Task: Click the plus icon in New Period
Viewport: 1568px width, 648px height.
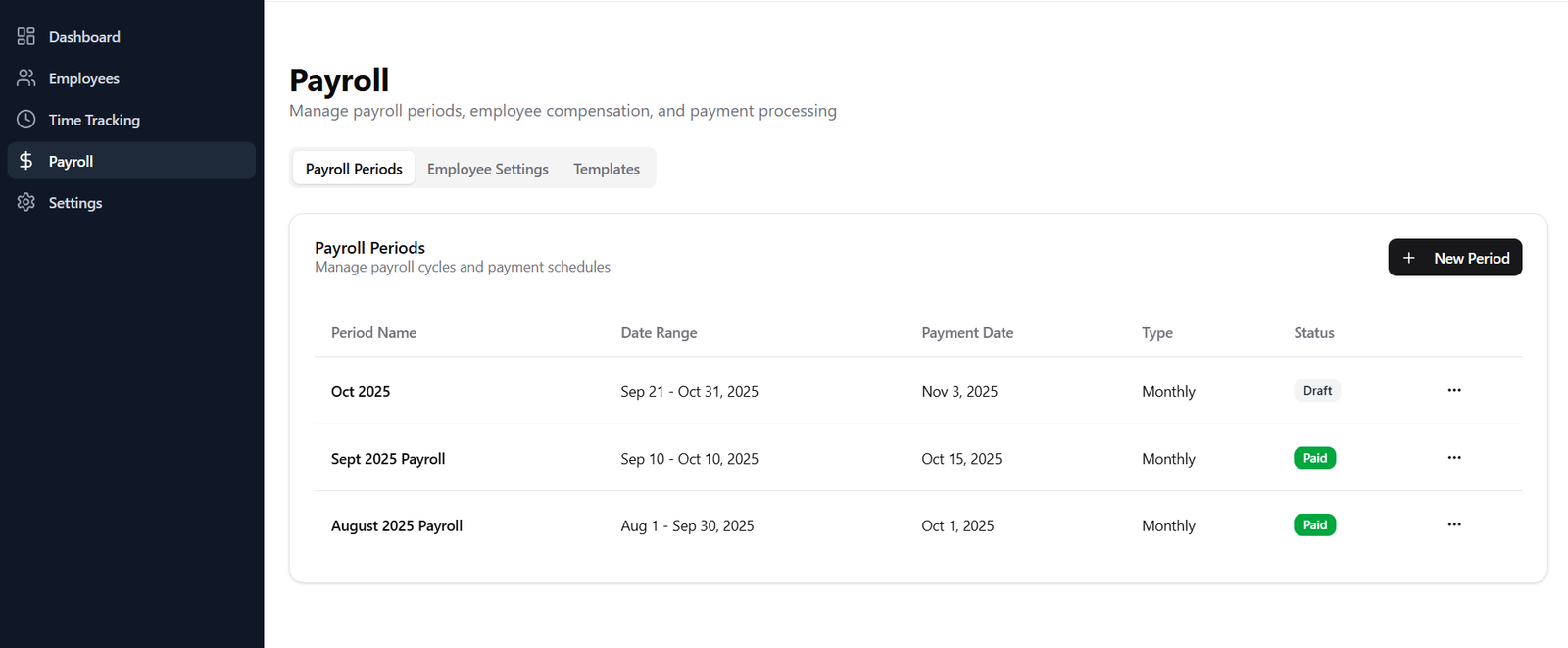Action: click(1409, 258)
